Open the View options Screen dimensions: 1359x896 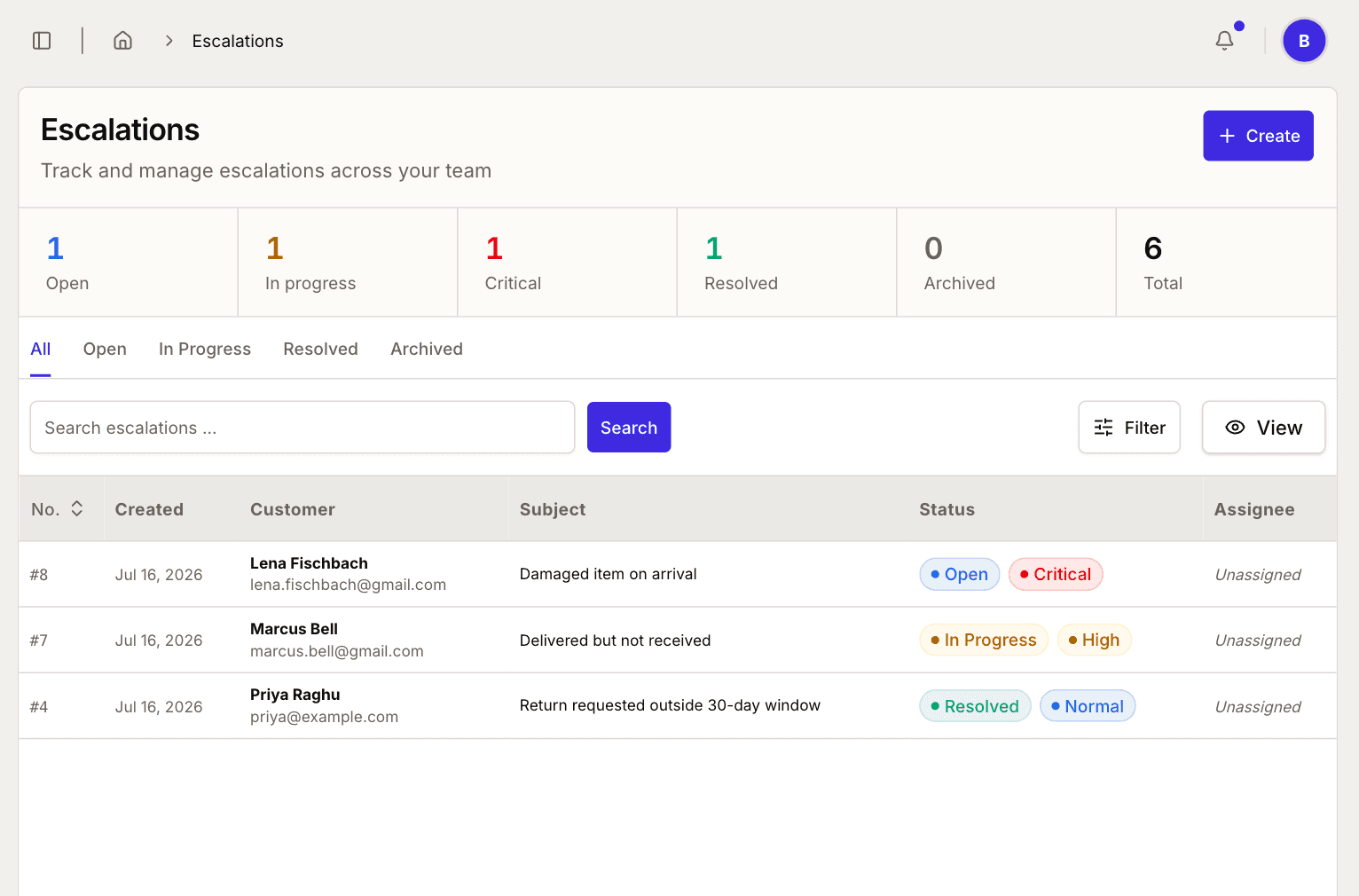coord(1264,428)
